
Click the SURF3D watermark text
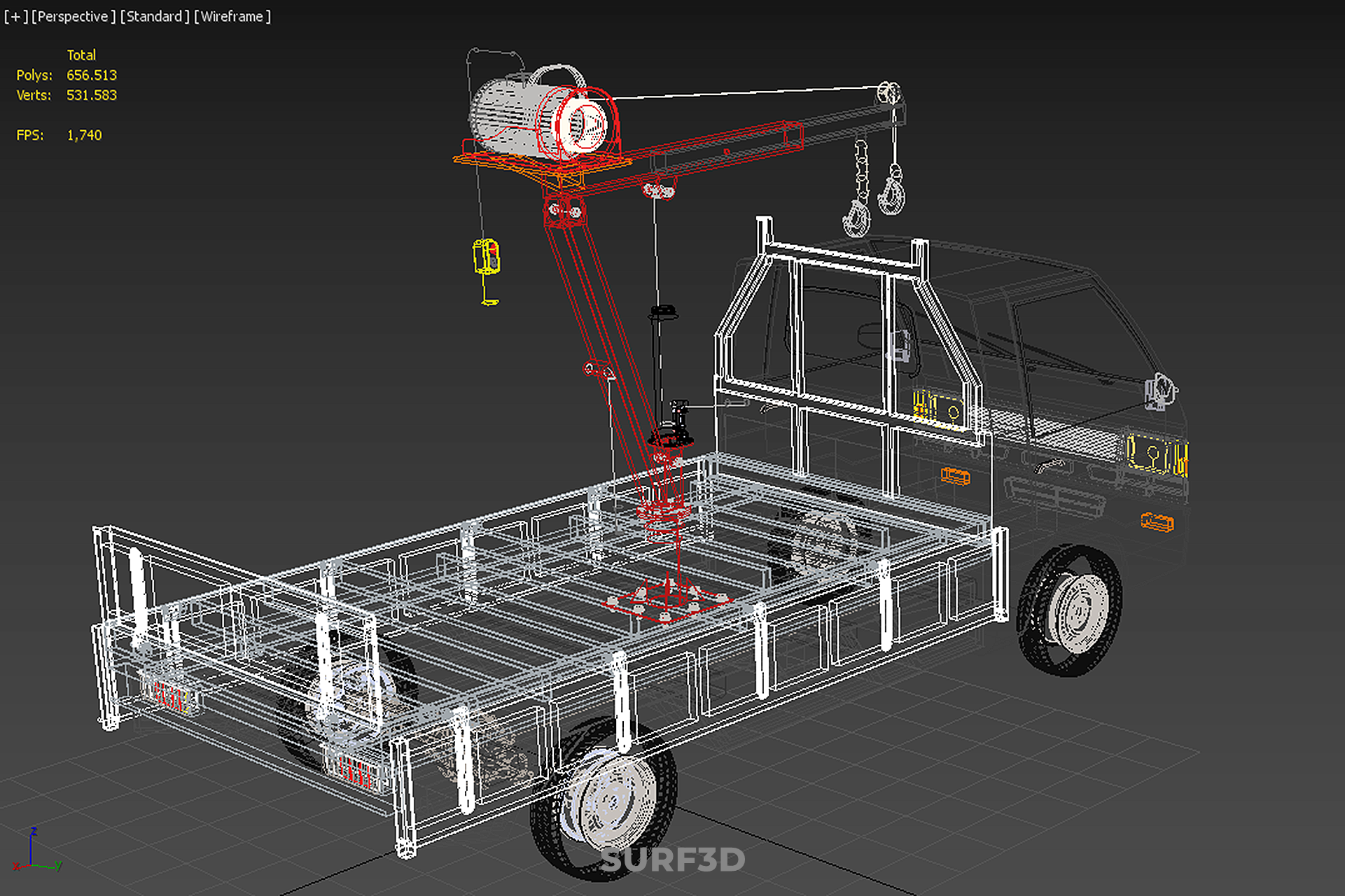coord(672,860)
